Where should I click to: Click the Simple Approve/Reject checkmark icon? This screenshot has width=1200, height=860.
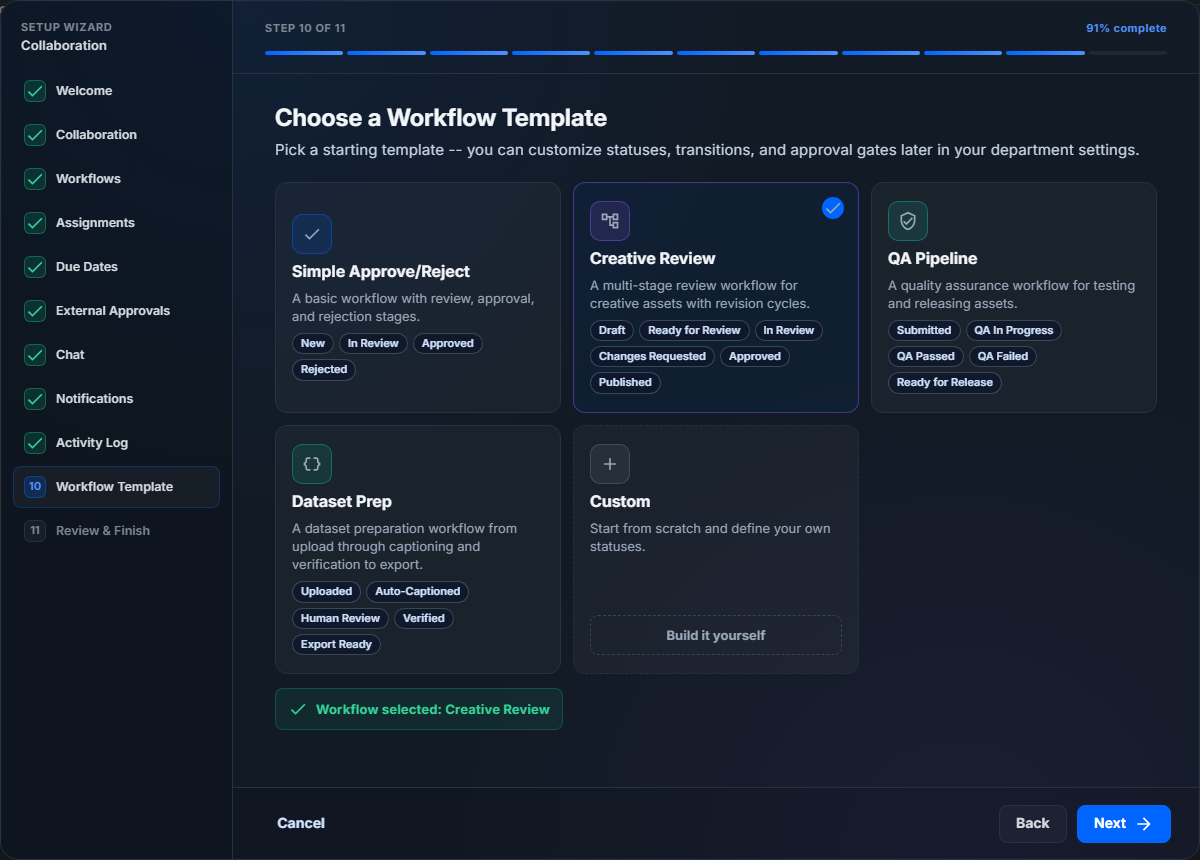312,234
